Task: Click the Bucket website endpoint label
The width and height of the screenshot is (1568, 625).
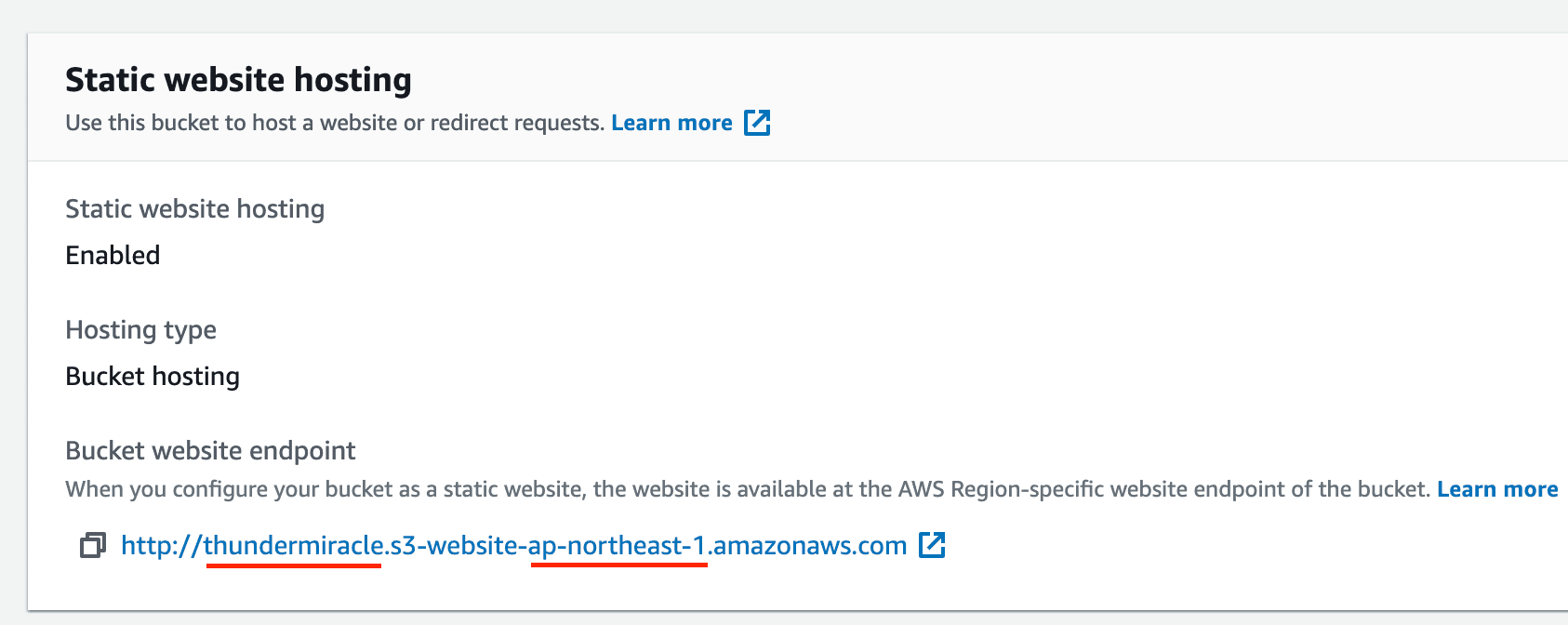Action: [x=210, y=451]
